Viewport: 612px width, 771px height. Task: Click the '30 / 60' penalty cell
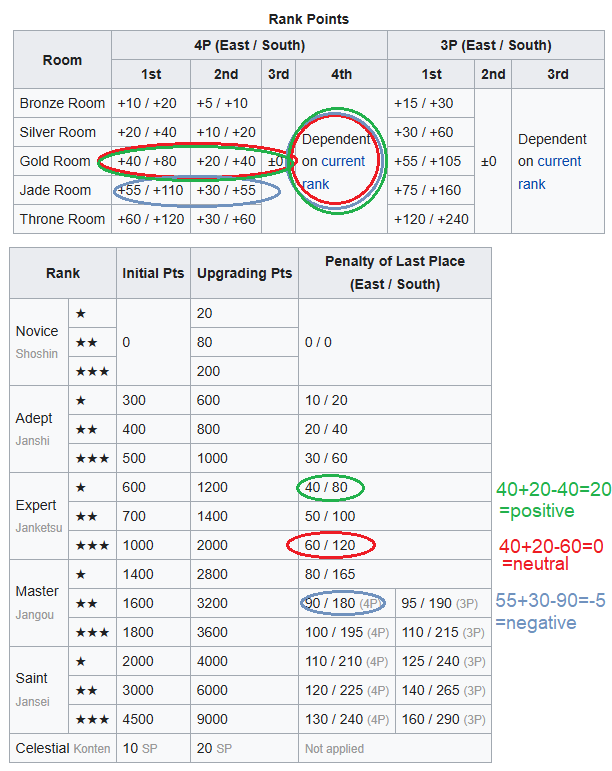[395, 458]
